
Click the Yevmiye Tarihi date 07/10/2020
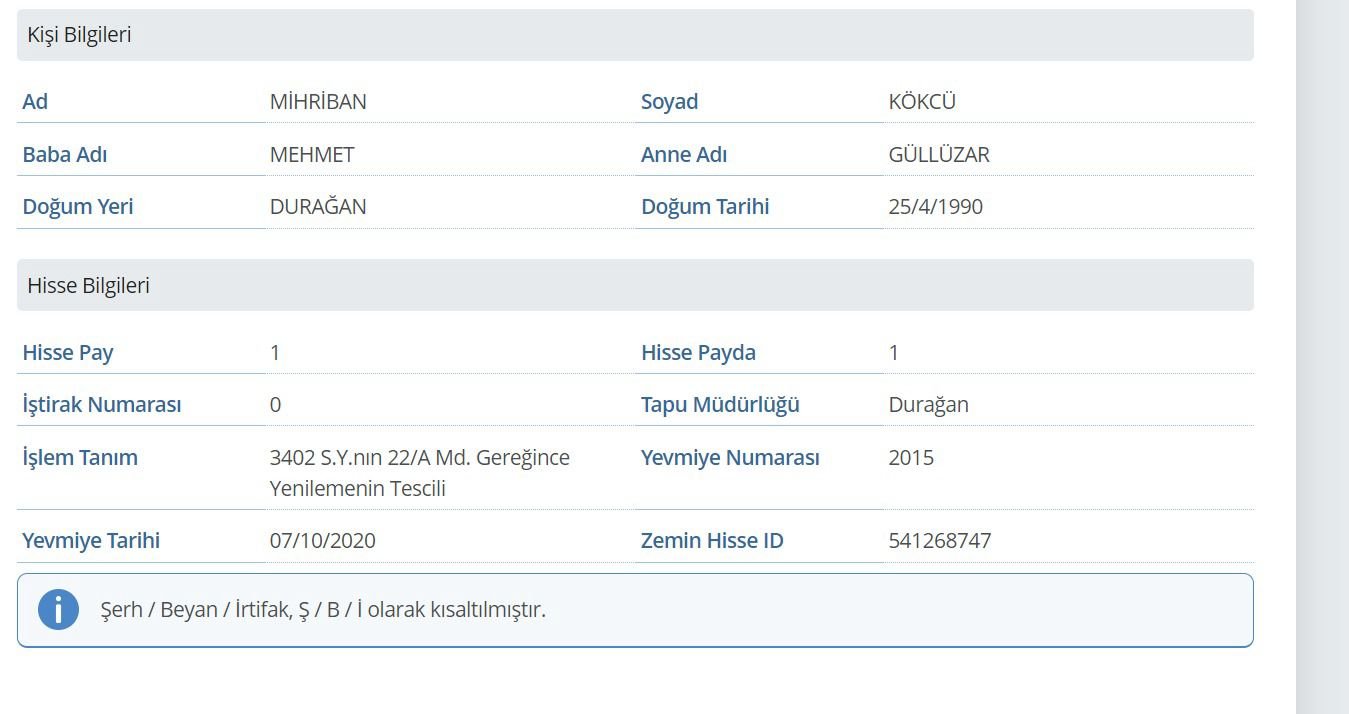[x=323, y=541]
